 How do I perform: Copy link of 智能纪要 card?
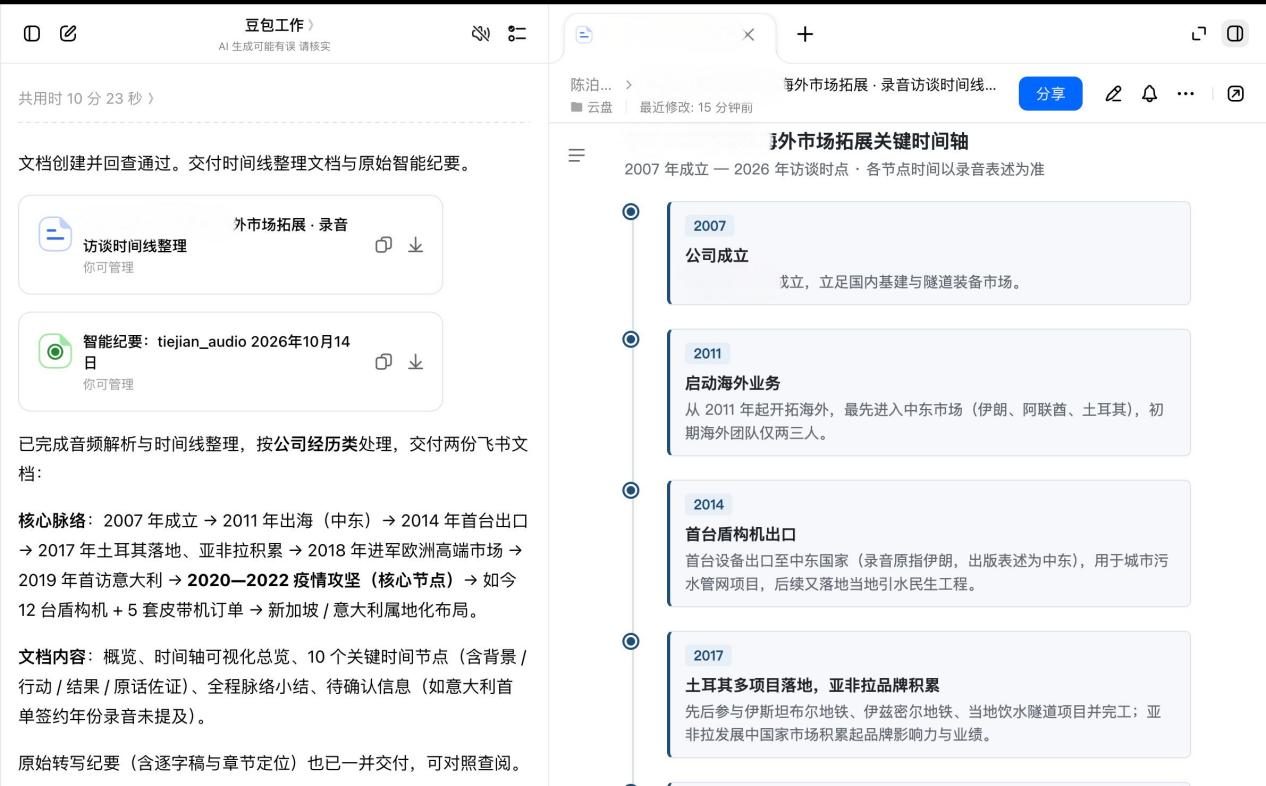tap(383, 362)
